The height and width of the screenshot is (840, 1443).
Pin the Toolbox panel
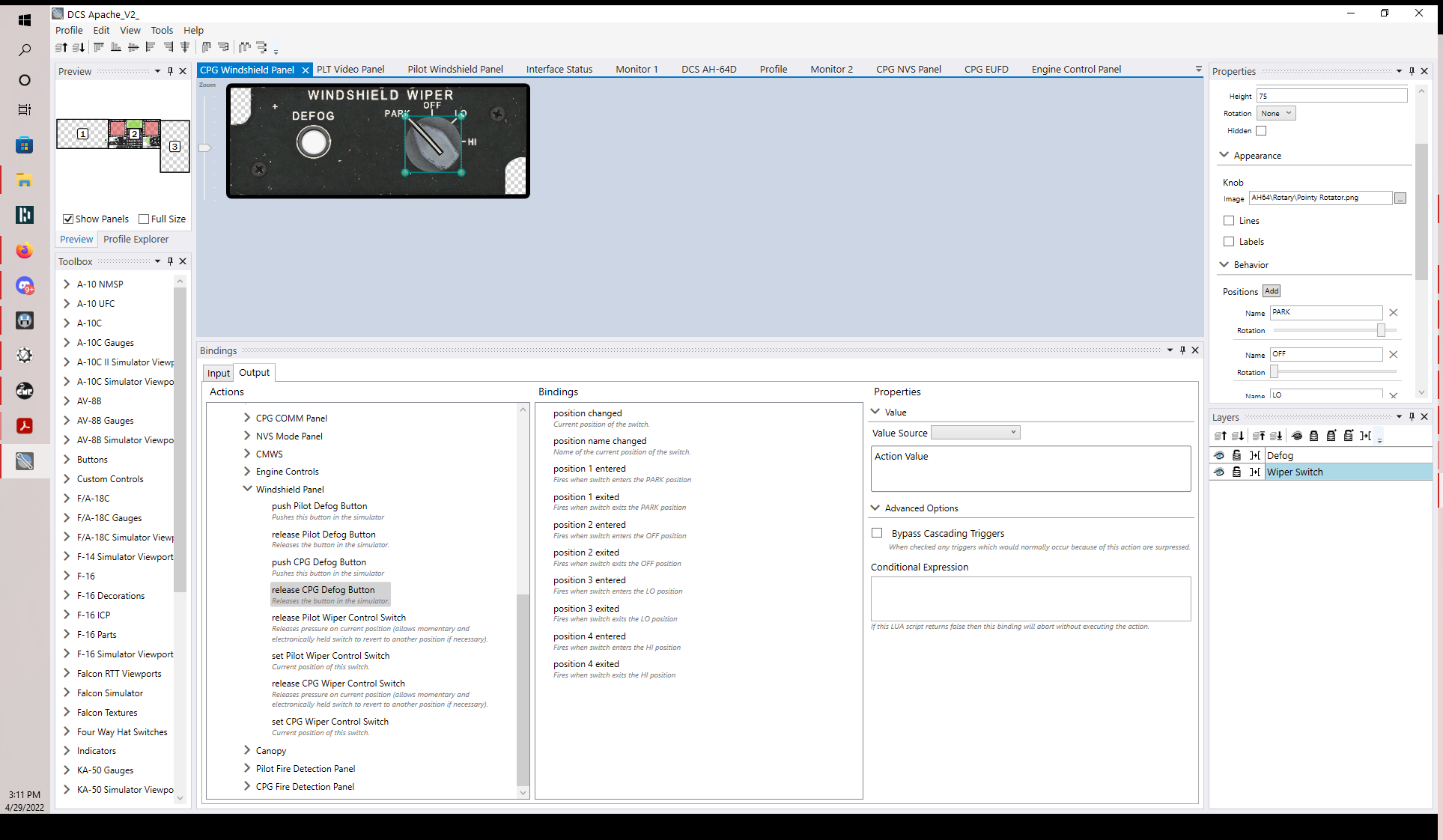[170, 261]
